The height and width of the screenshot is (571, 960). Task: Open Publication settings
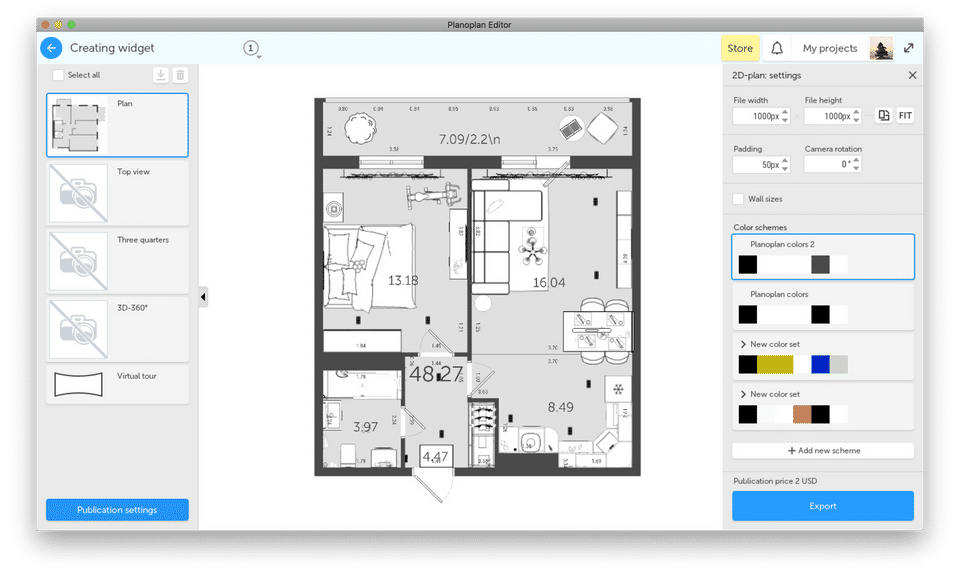(x=117, y=510)
